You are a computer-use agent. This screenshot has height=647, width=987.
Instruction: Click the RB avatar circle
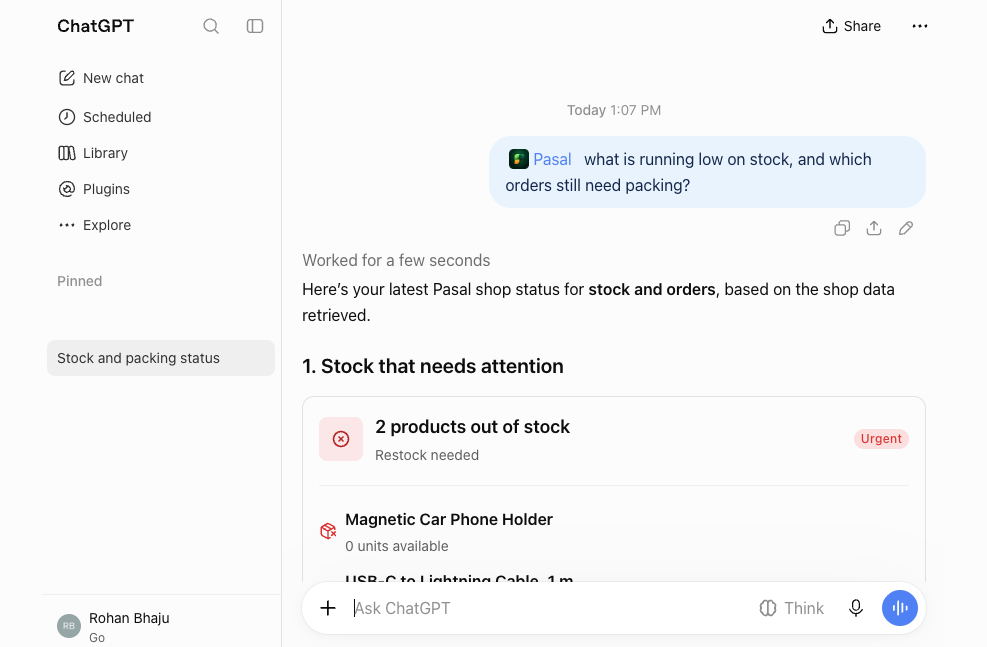point(69,626)
